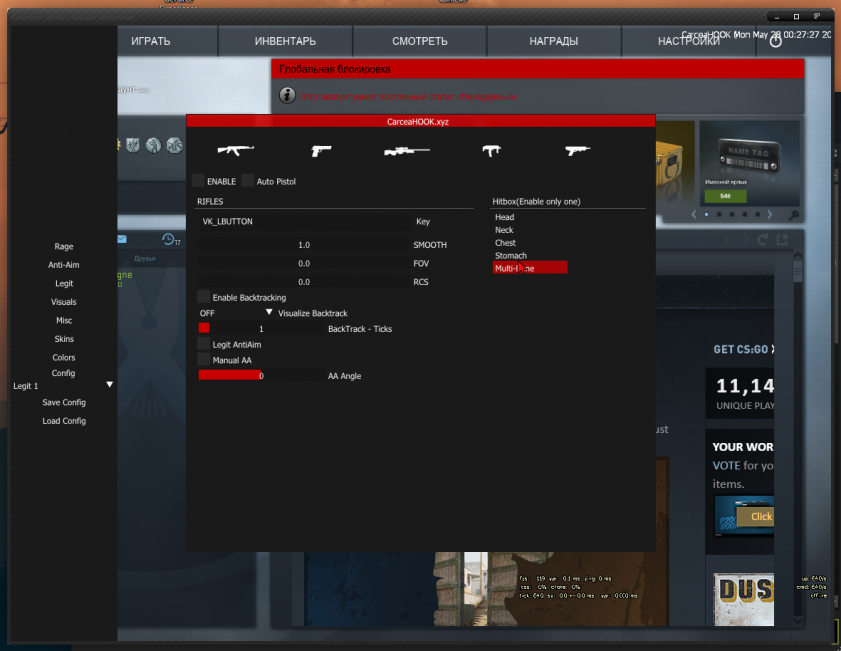The height and width of the screenshot is (651, 841).
Task: Open the recent players clock icon
Action: (168, 239)
